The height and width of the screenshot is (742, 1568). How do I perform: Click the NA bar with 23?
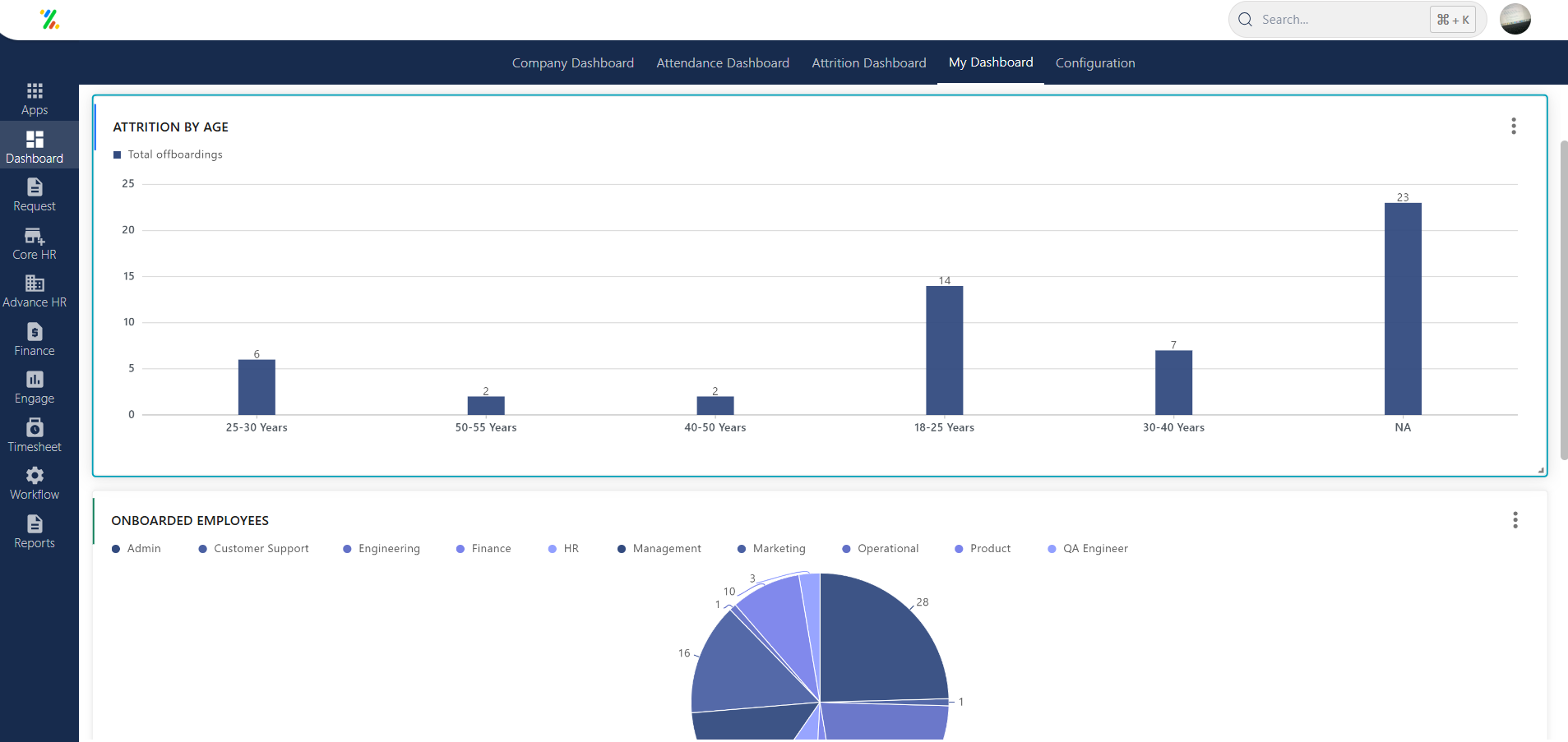coord(1403,309)
